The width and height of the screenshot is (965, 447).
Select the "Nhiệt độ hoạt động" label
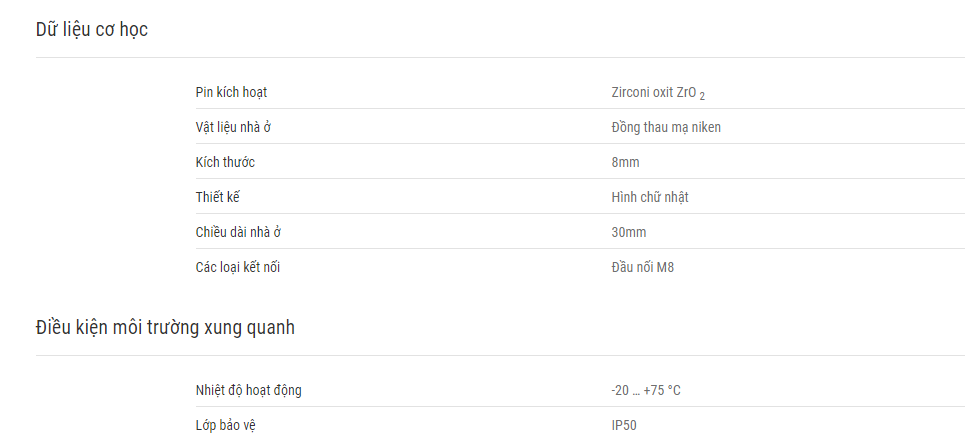click(249, 390)
